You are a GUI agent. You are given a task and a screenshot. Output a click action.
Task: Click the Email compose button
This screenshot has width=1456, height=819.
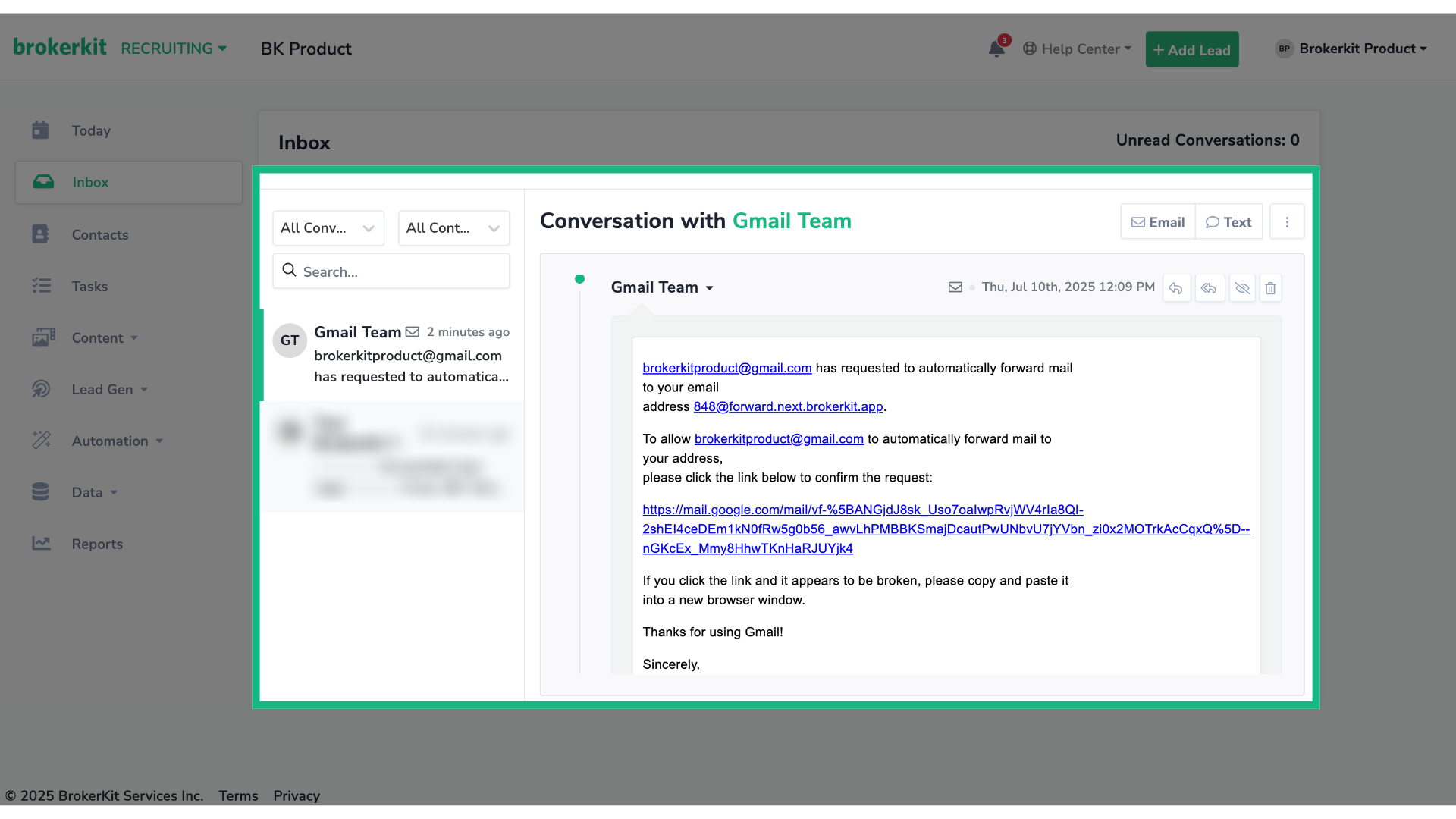pos(1158,222)
